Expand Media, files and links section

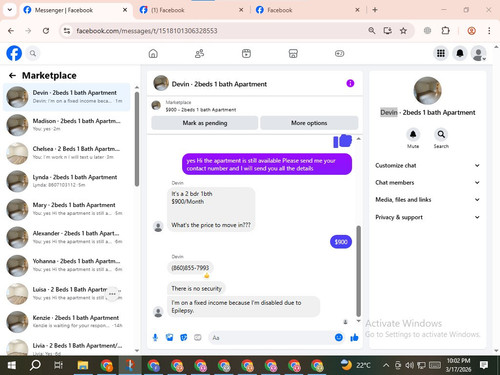click(427, 200)
